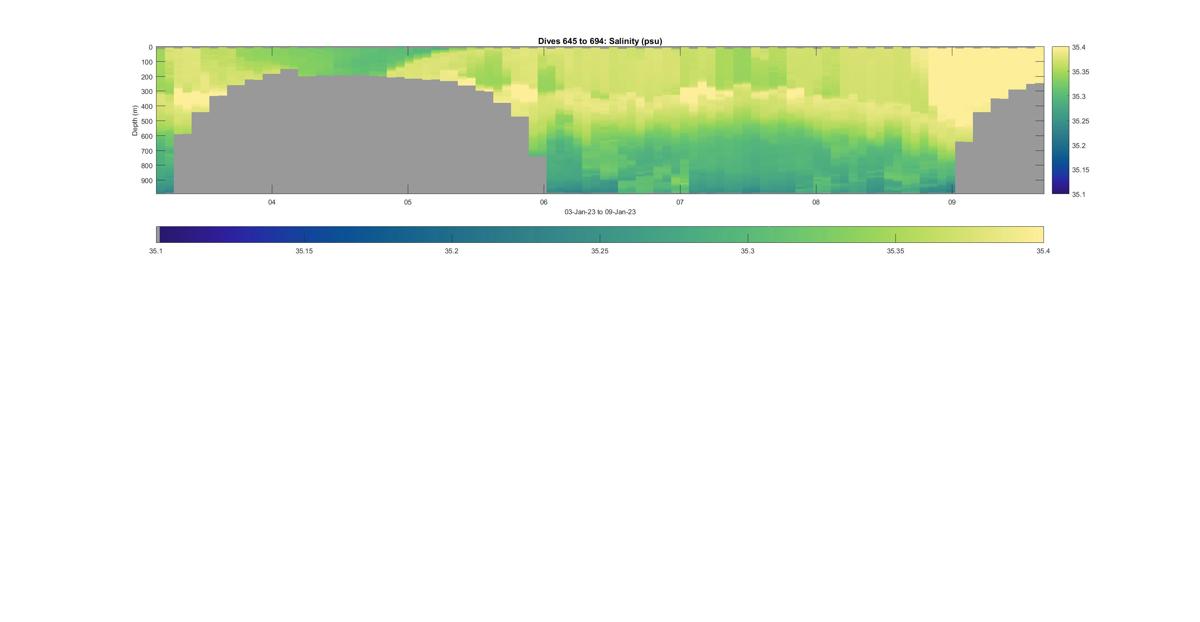Click "35.3" label on vertical colorbar
1200x622 pixels.
click(x=1078, y=97)
